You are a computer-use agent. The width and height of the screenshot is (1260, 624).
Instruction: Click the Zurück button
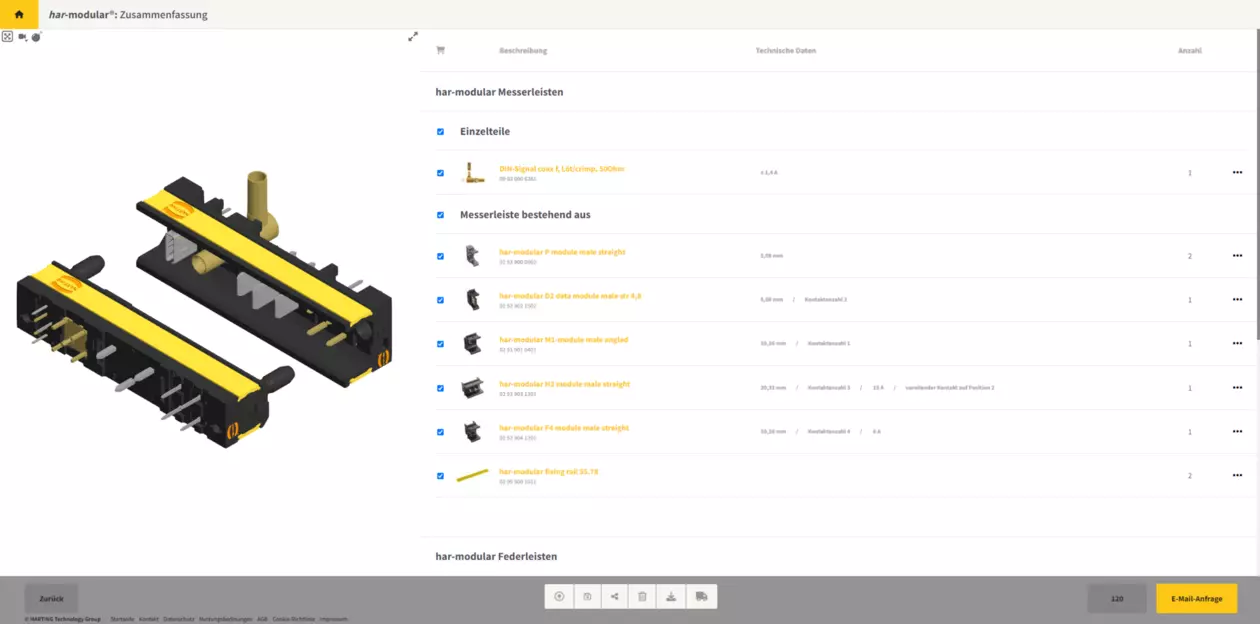[x=51, y=598]
